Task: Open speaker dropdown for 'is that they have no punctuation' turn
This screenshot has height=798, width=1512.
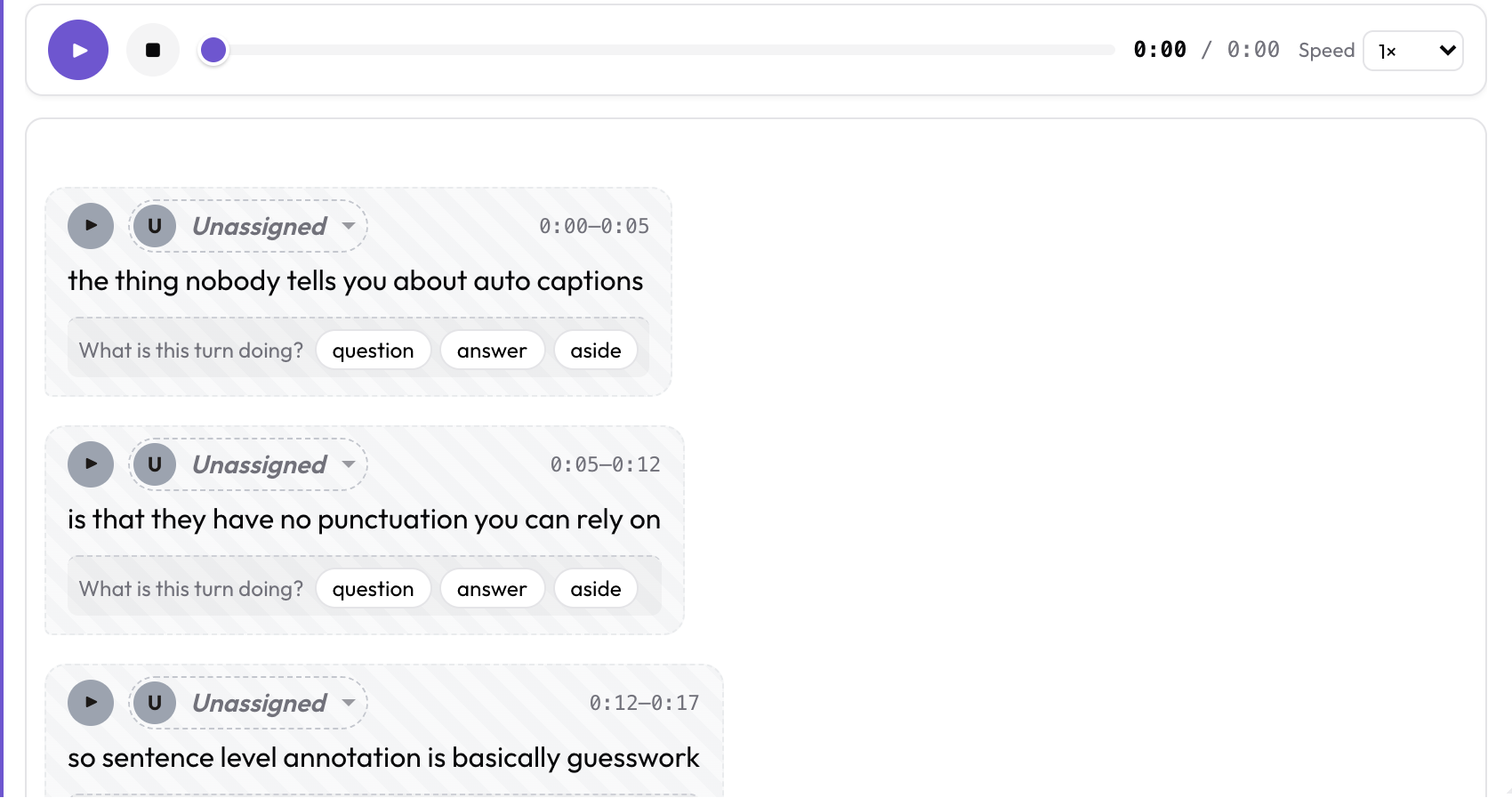Action: click(249, 464)
